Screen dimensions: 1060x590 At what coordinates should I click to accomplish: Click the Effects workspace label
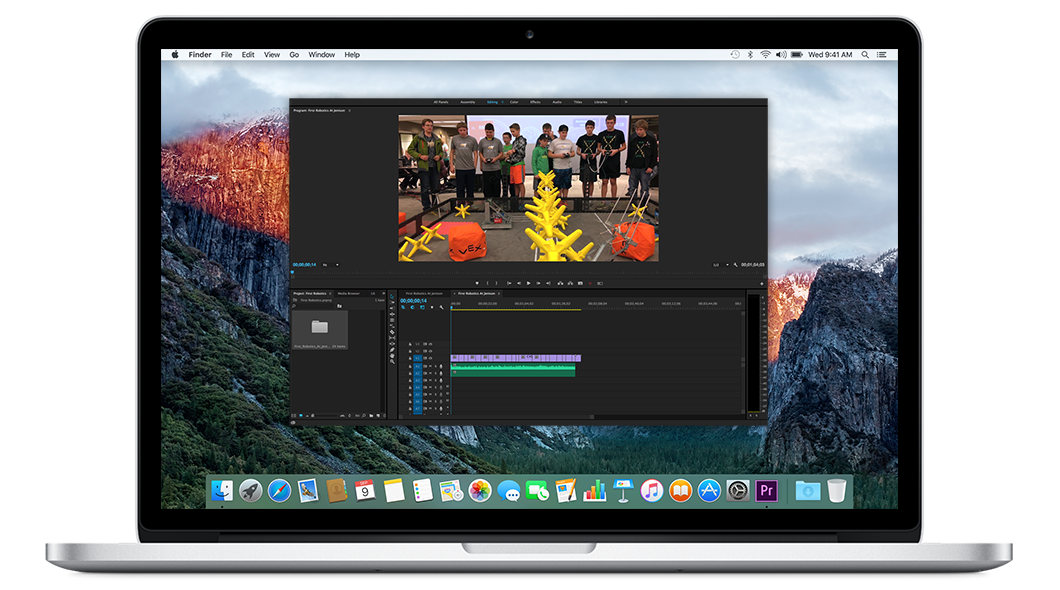click(x=535, y=102)
